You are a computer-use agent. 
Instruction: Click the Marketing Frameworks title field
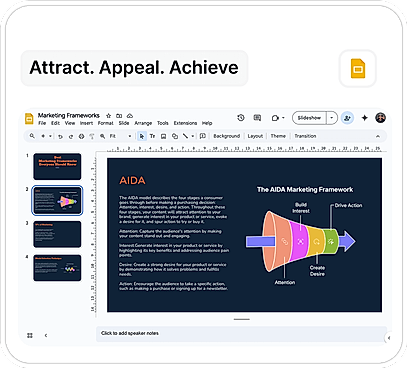tap(69, 115)
